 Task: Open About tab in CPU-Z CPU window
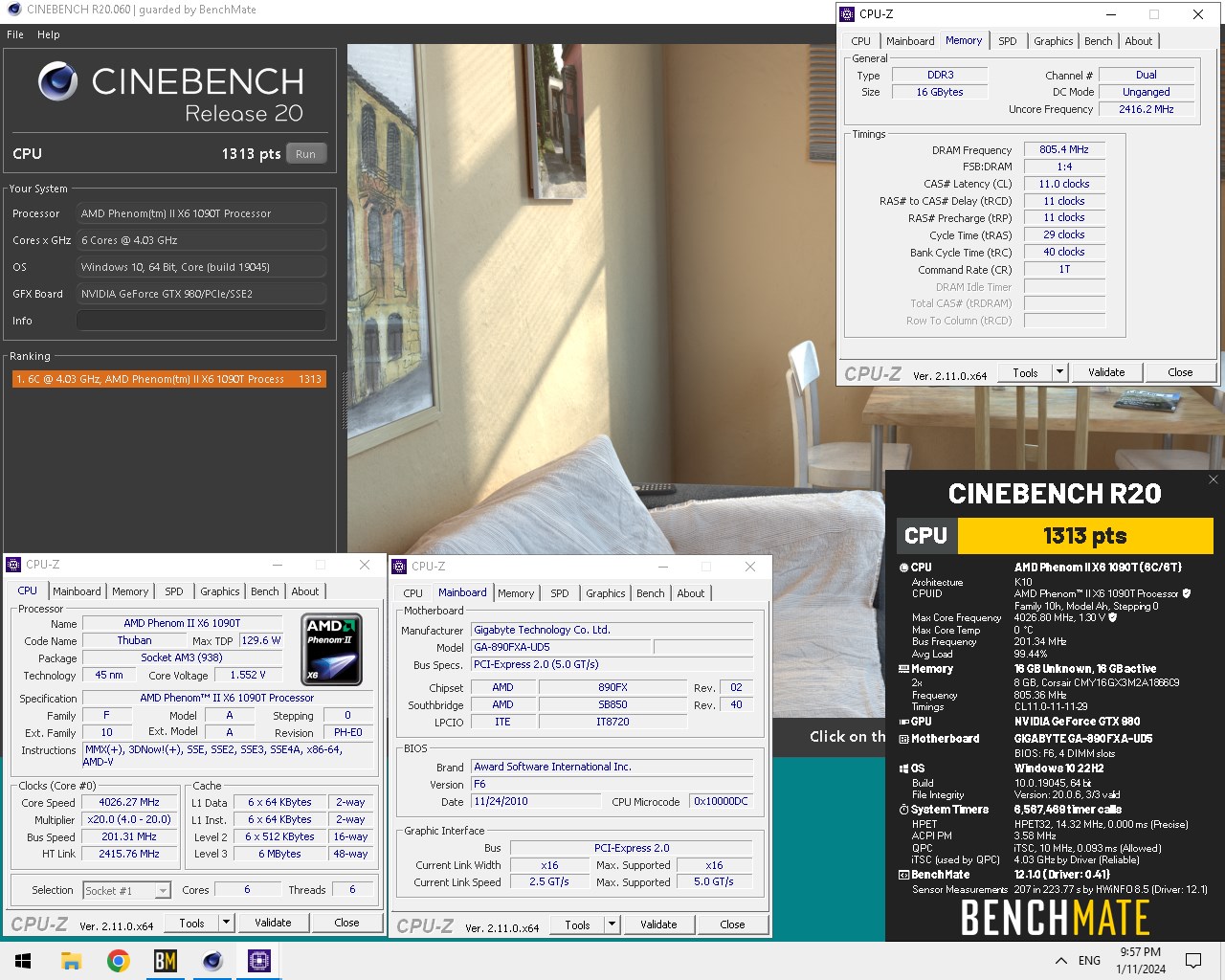click(x=305, y=591)
